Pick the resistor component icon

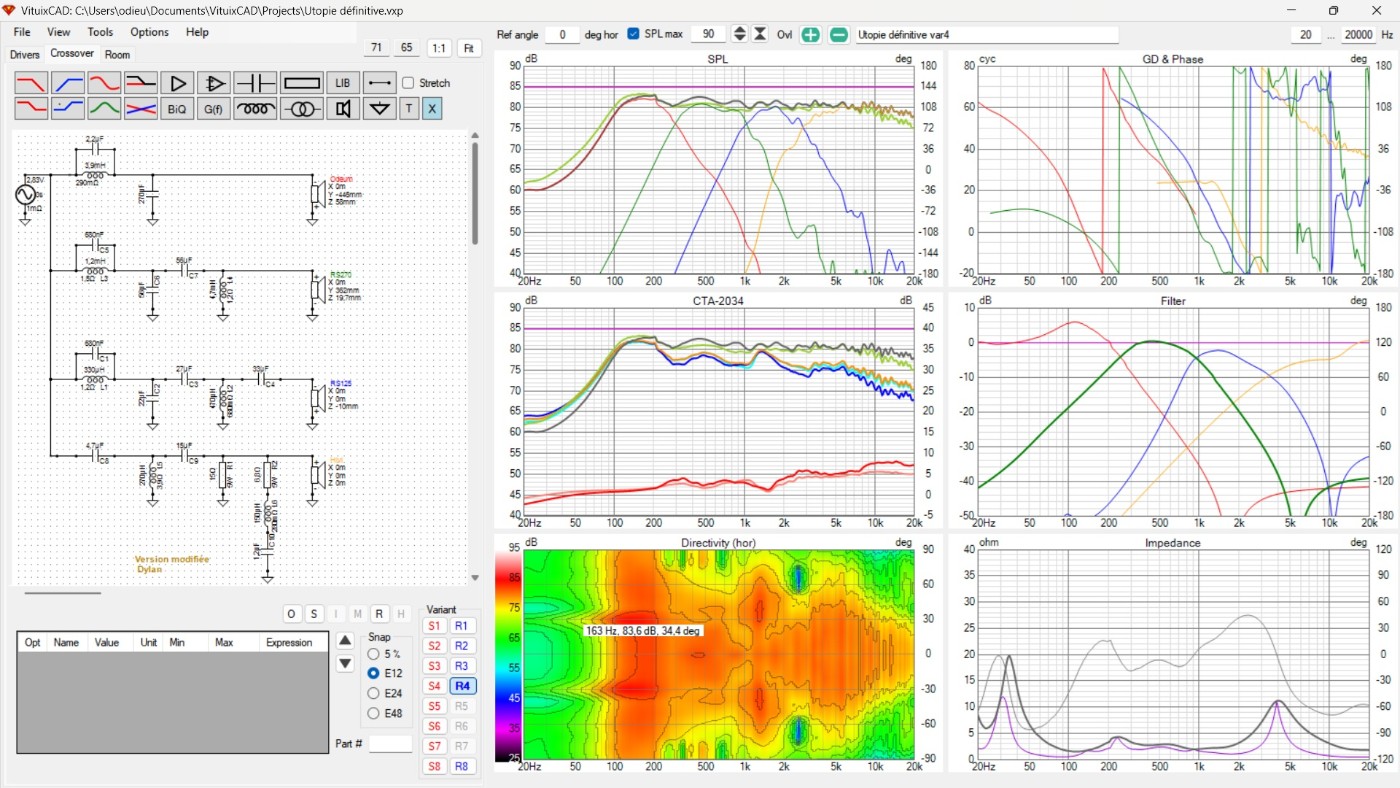[301, 83]
